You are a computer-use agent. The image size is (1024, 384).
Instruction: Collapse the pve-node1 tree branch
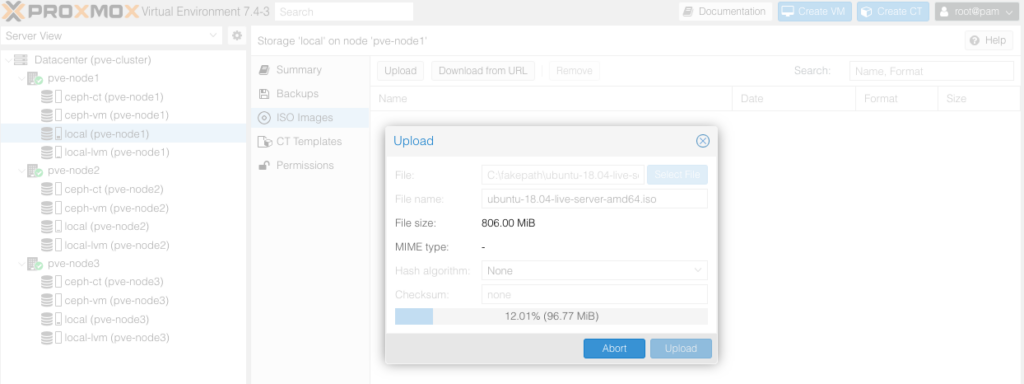click(x=21, y=78)
